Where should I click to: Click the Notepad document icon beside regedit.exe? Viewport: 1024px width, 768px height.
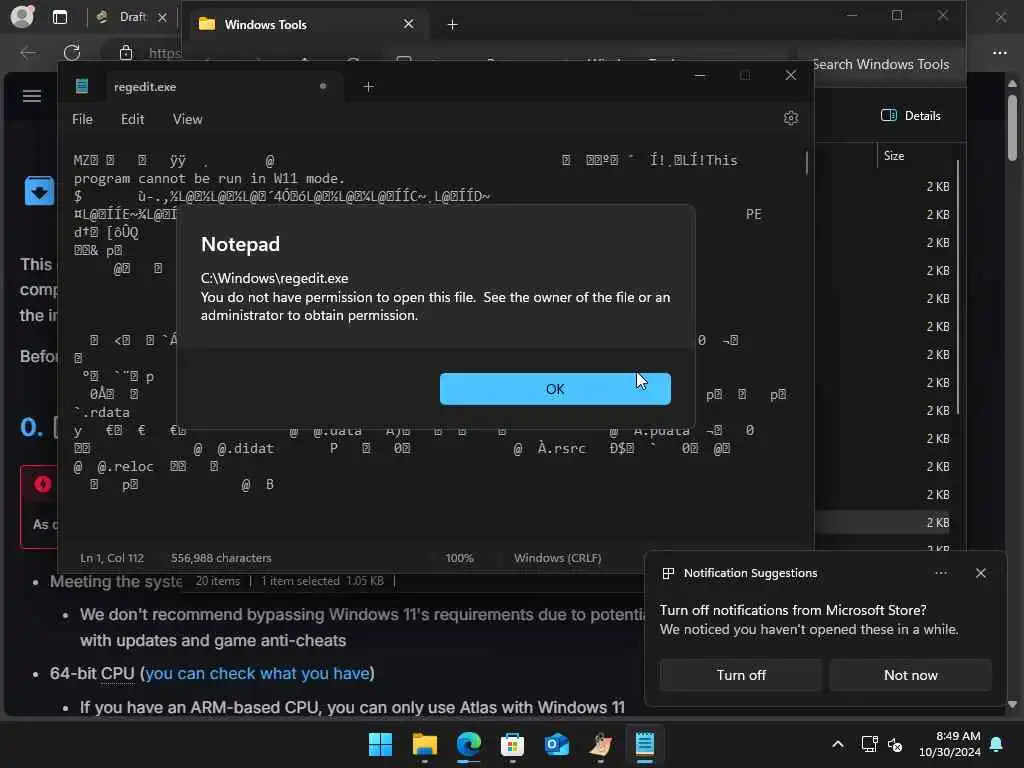tap(82, 86)
